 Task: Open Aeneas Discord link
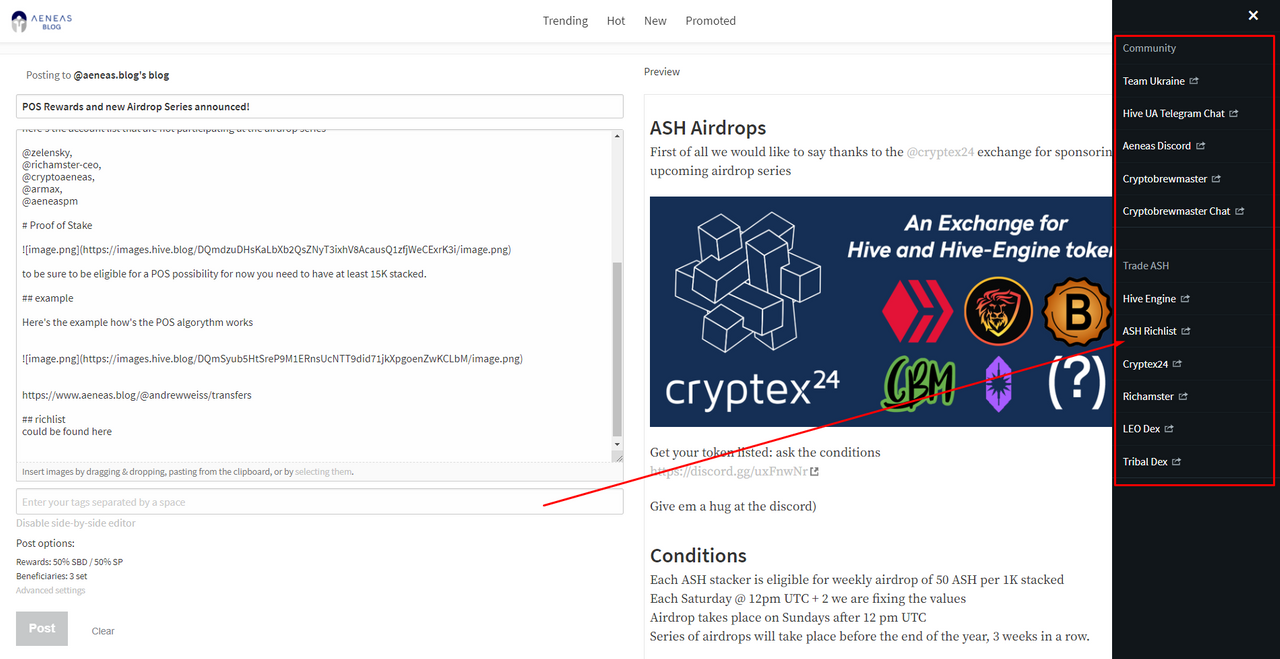(x=1157, y=146)
